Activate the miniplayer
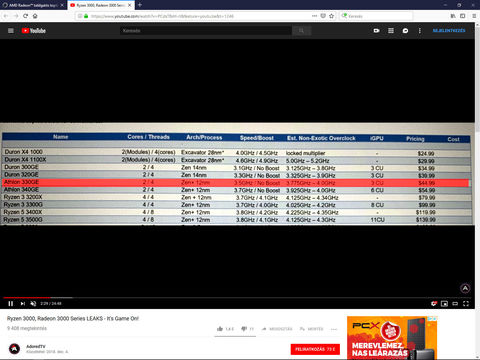The image size is (480, 360). coord(444,304)
